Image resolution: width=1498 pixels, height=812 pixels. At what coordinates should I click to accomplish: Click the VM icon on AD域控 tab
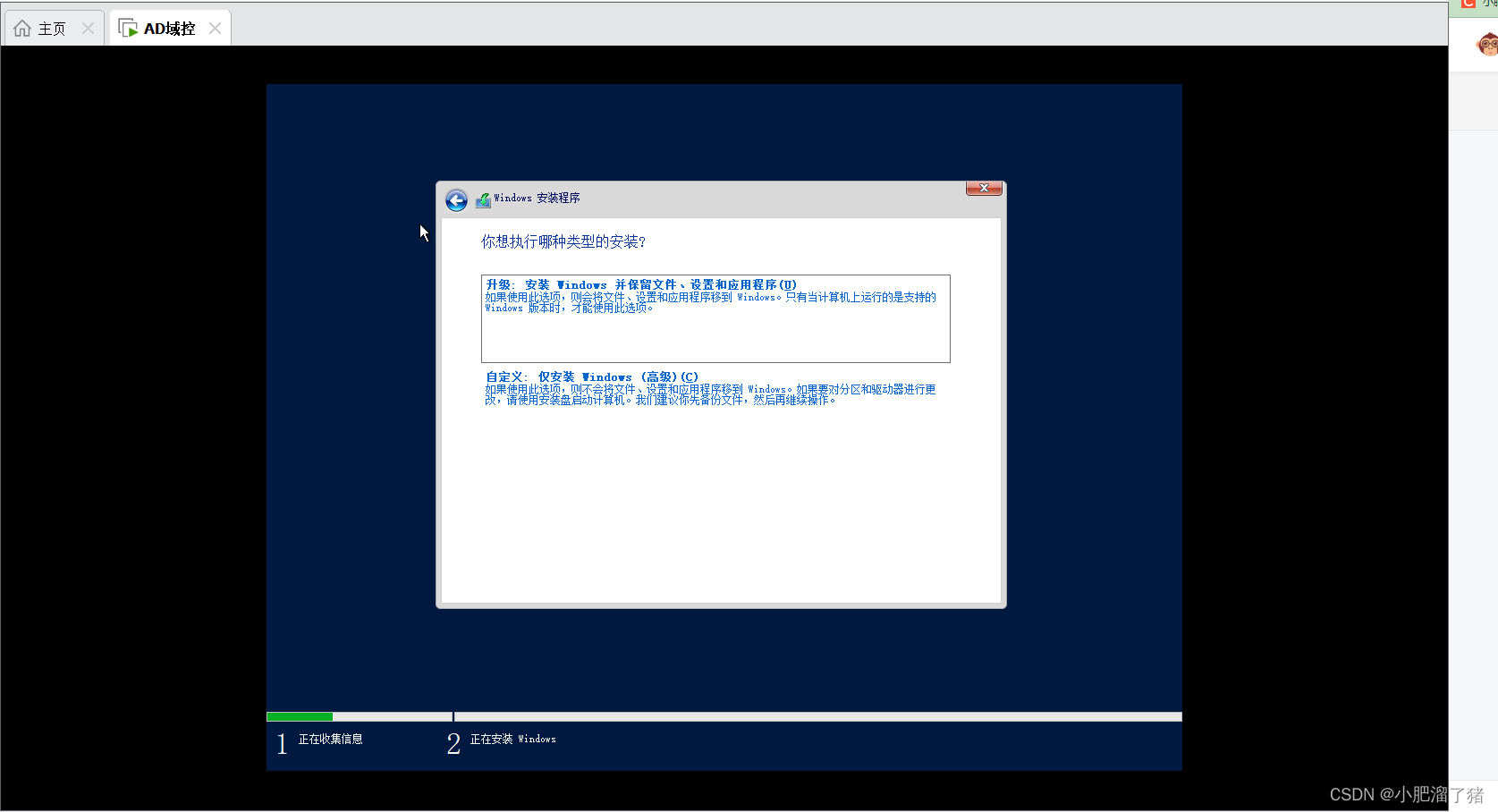[x=128, y=29]
